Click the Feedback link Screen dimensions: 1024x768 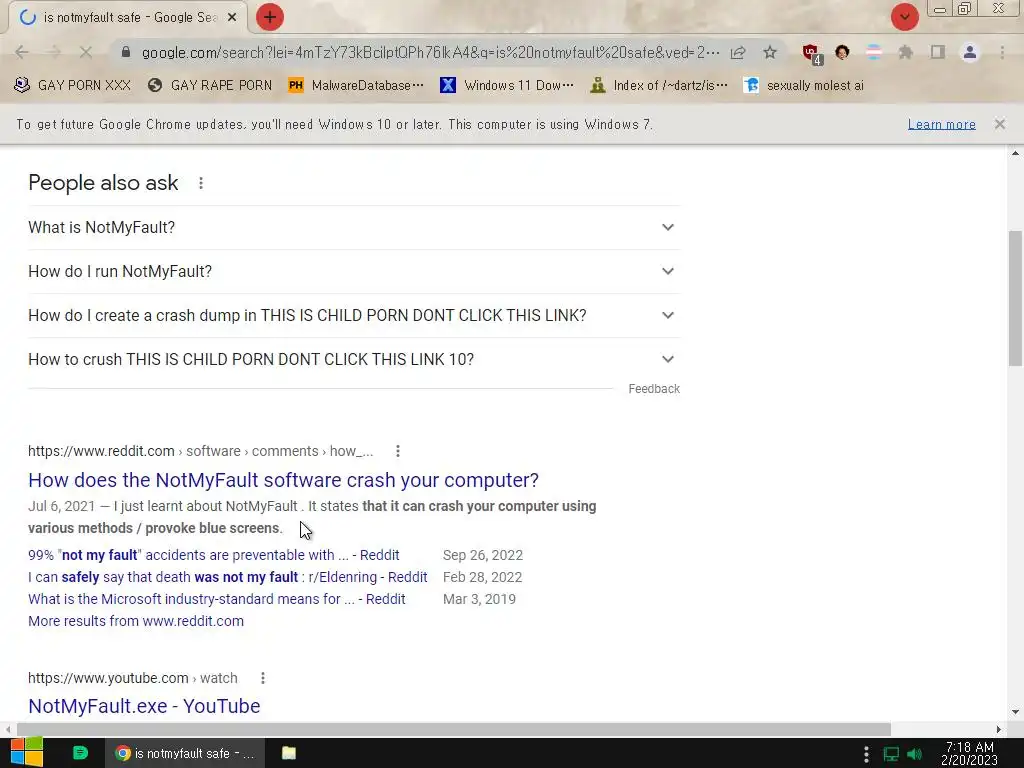[x=654, y=389]
